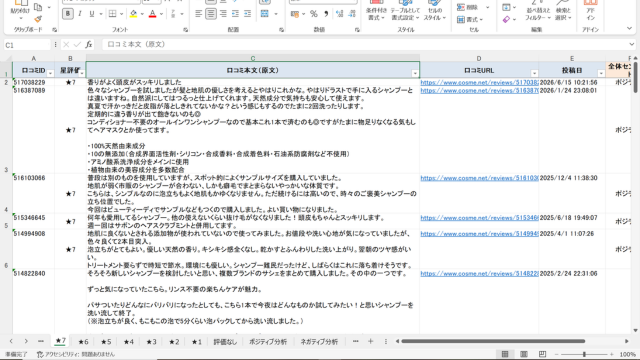Toggle italic formatting
The height and width of the screenshot is (360, 640).
coord(80,14)
